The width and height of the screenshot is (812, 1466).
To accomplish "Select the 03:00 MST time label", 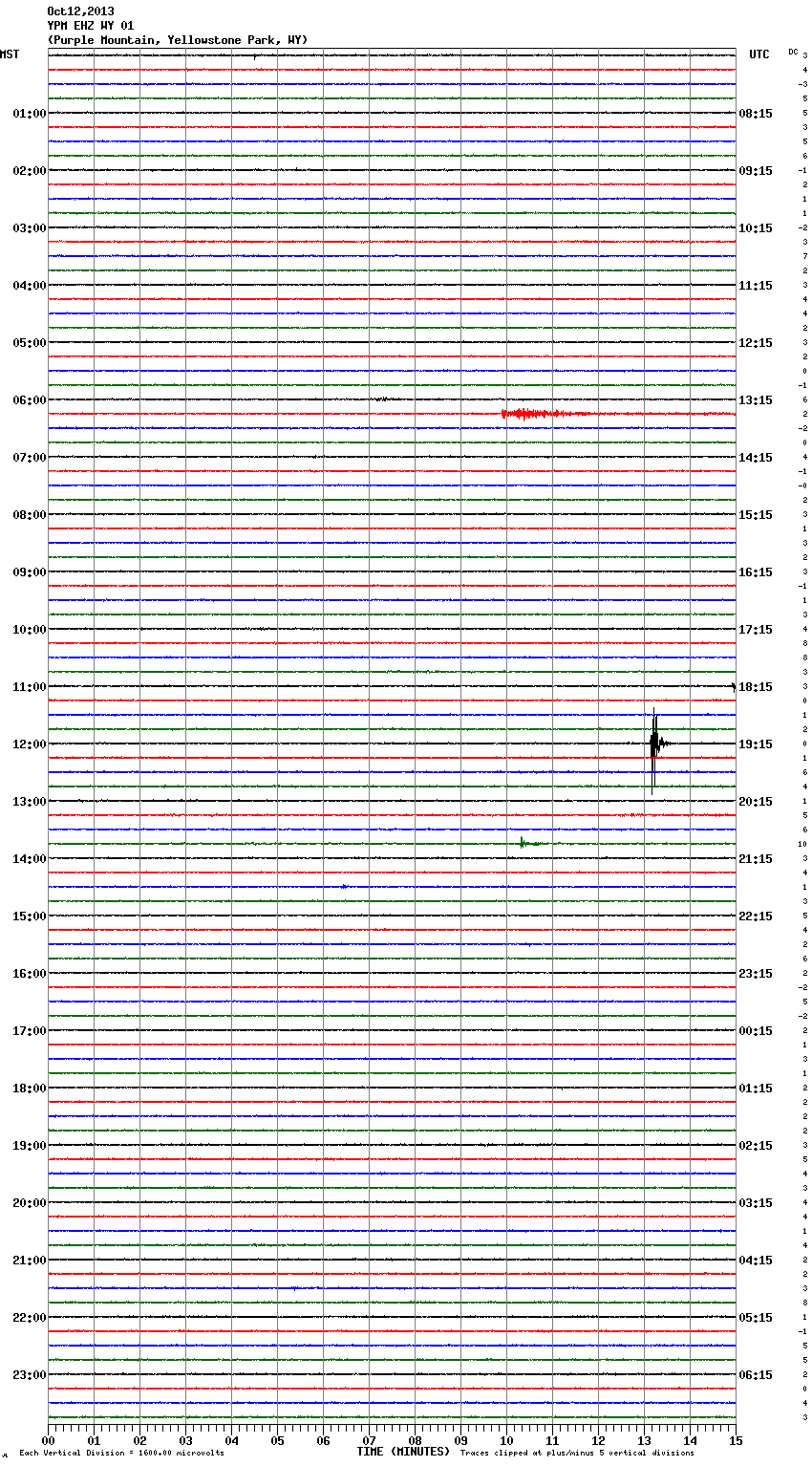I will (x=30, y=228).
